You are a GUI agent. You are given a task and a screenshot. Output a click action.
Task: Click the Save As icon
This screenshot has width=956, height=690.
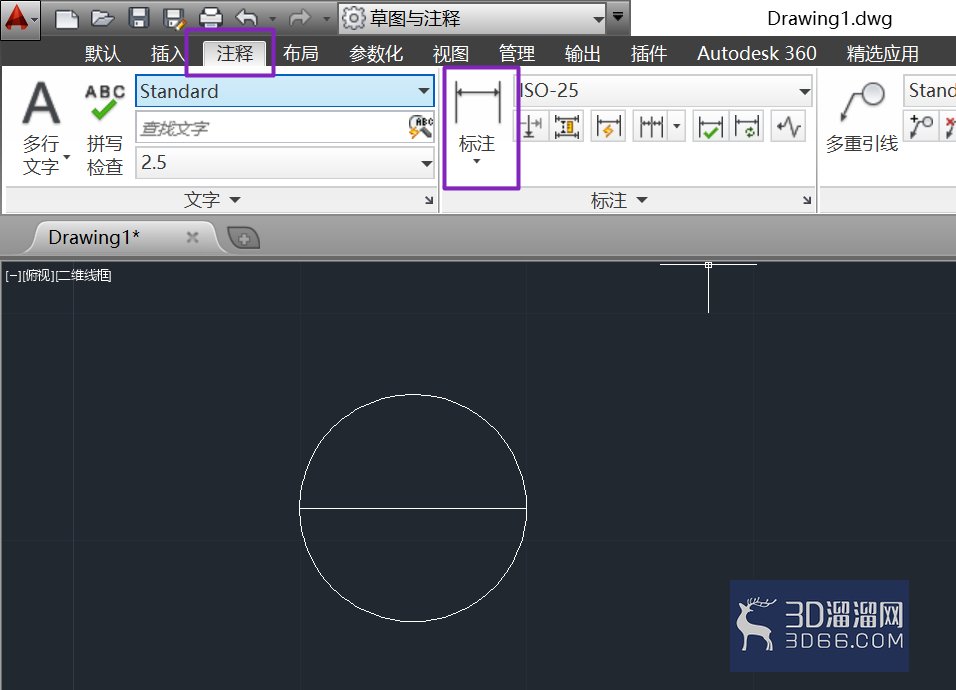pos(174,19)
